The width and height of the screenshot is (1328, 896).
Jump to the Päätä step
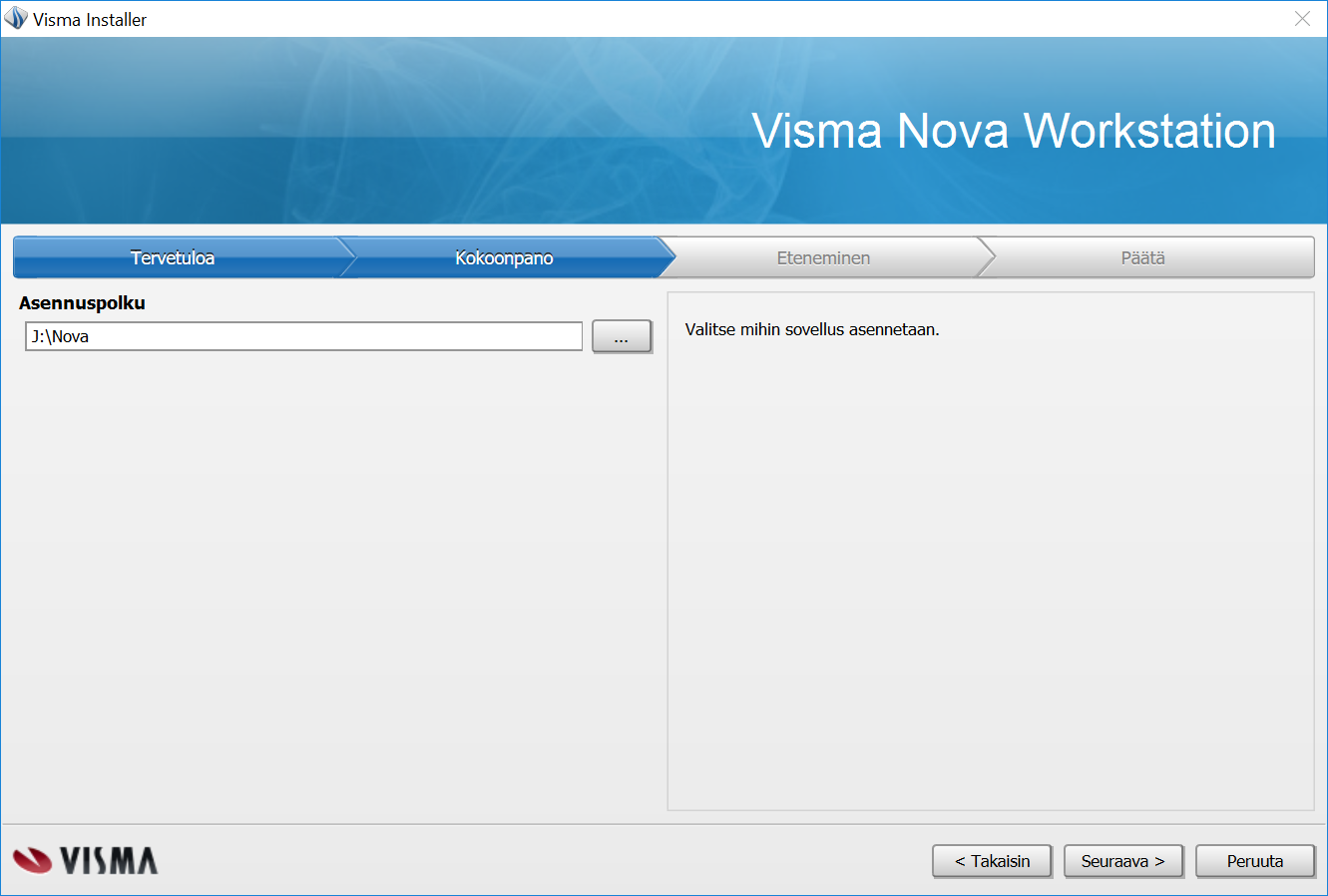coord(1142,257)
